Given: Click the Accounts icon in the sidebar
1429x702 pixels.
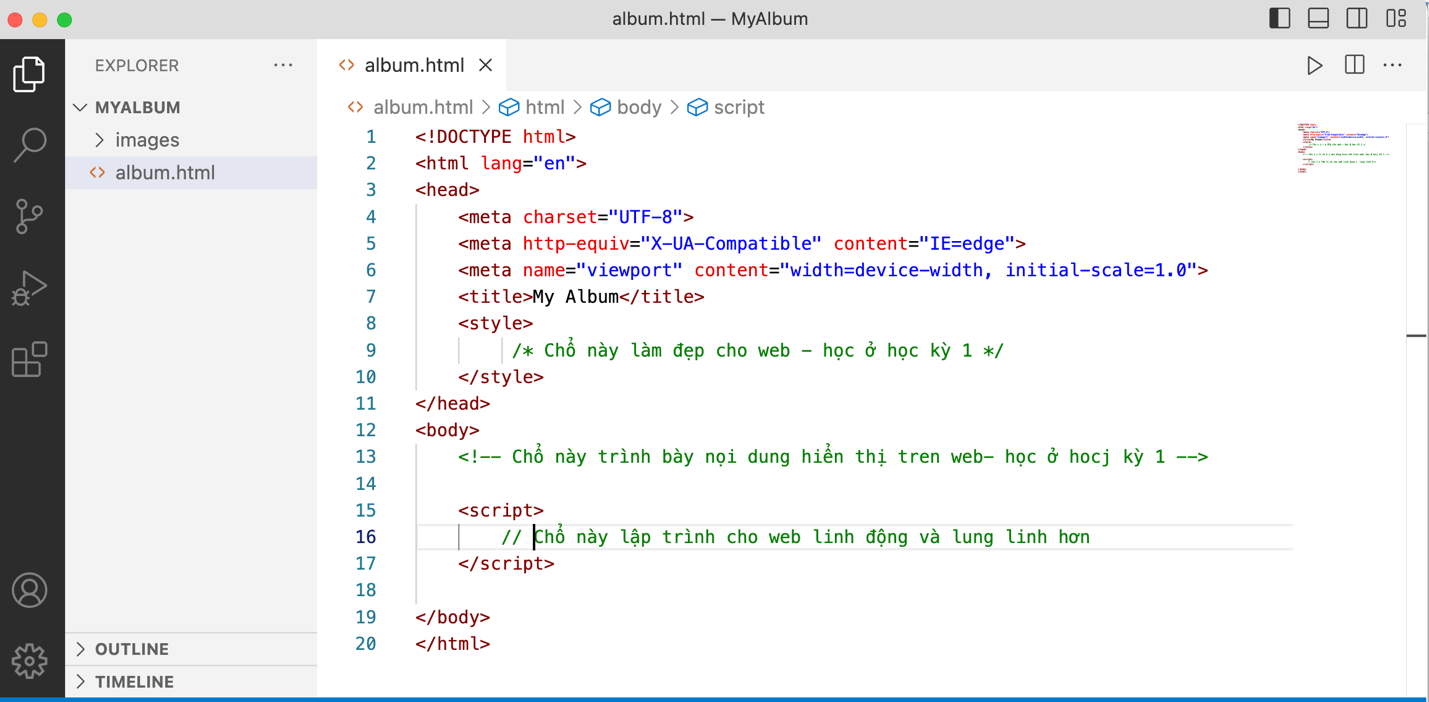Looking at the screenshot, I should tap(30, 590).
